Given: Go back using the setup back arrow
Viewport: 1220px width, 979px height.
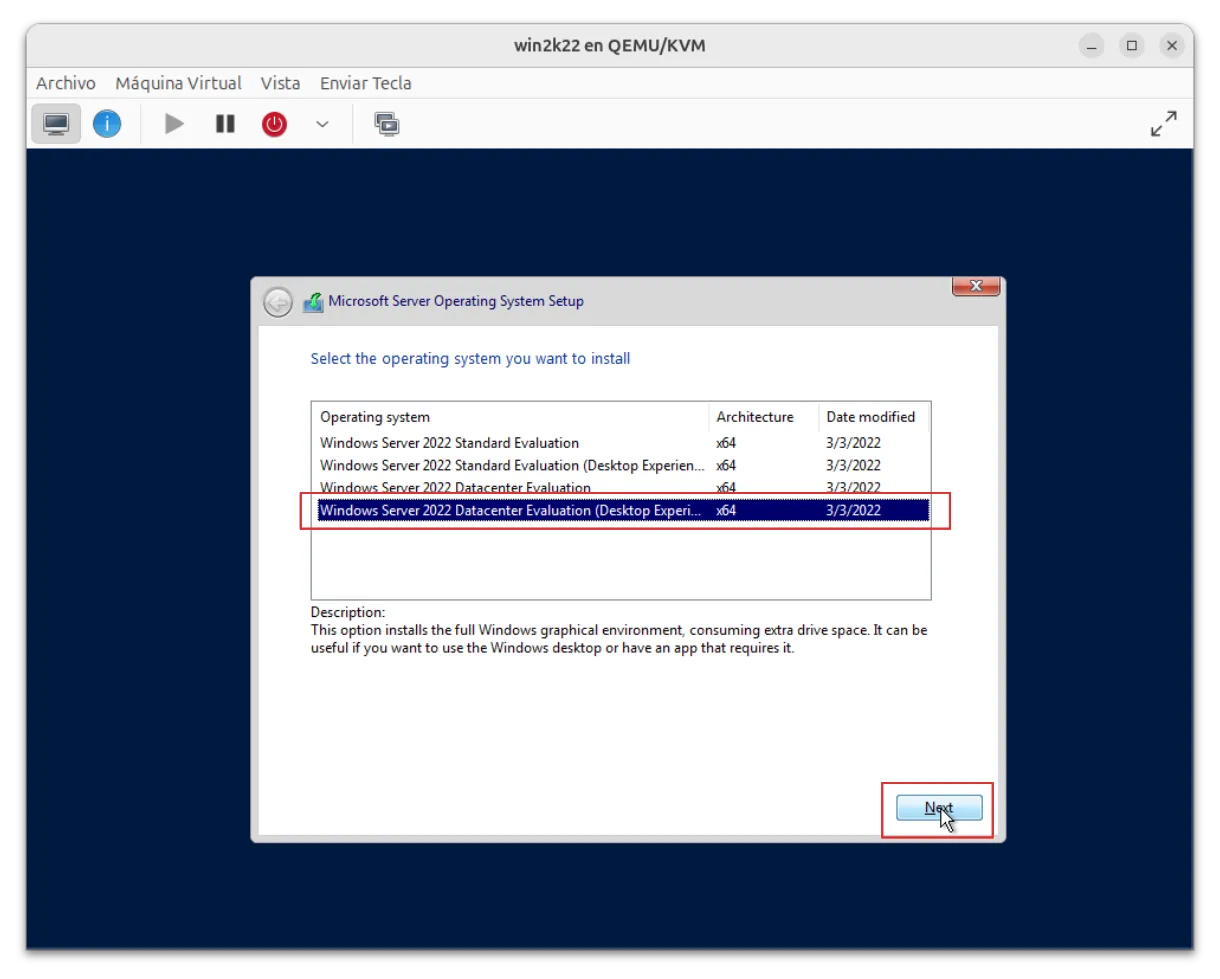Looking at the screenshot, I should tap(277, 302).
